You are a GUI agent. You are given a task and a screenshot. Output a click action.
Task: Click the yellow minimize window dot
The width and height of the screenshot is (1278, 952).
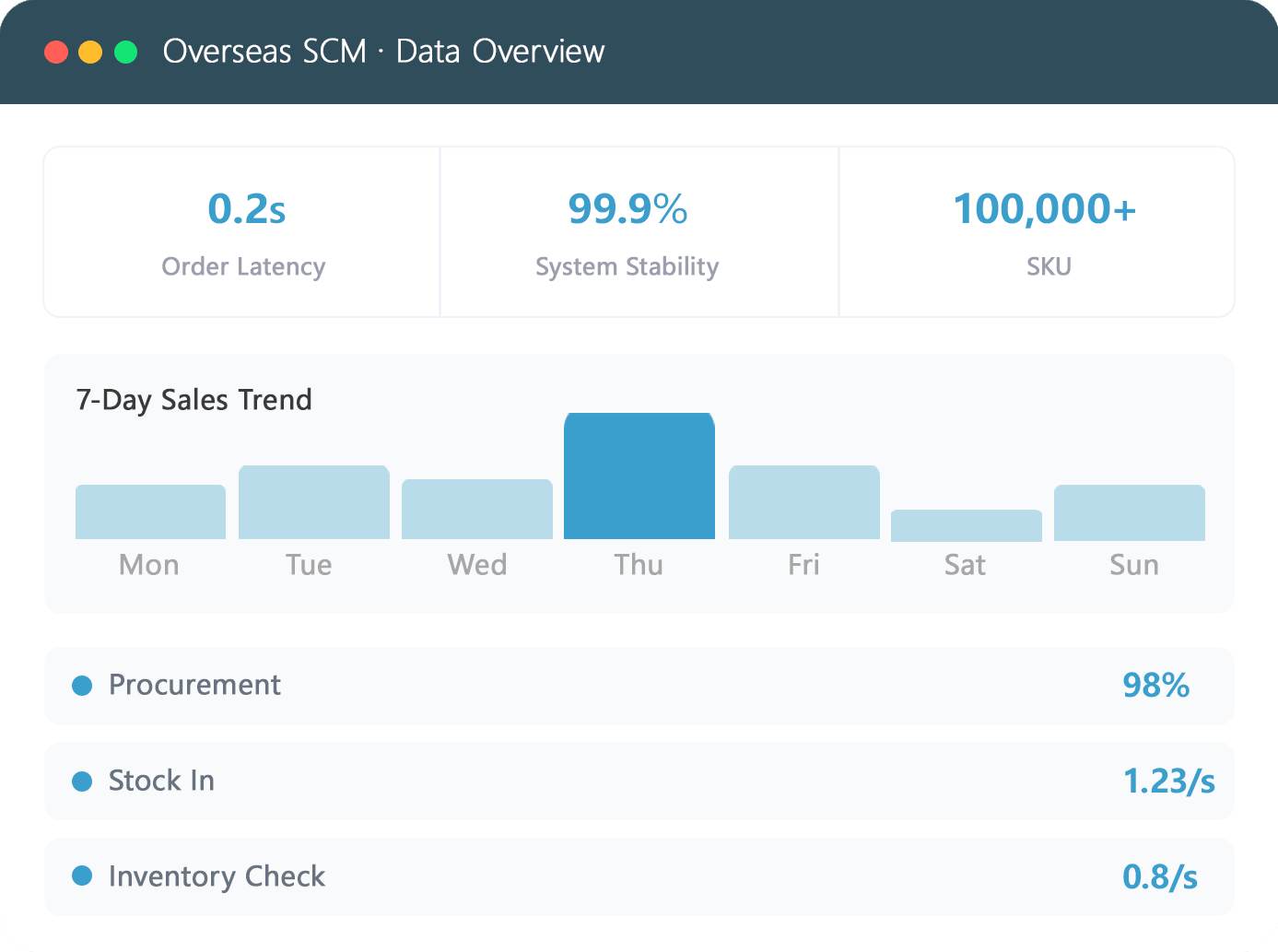90,52
